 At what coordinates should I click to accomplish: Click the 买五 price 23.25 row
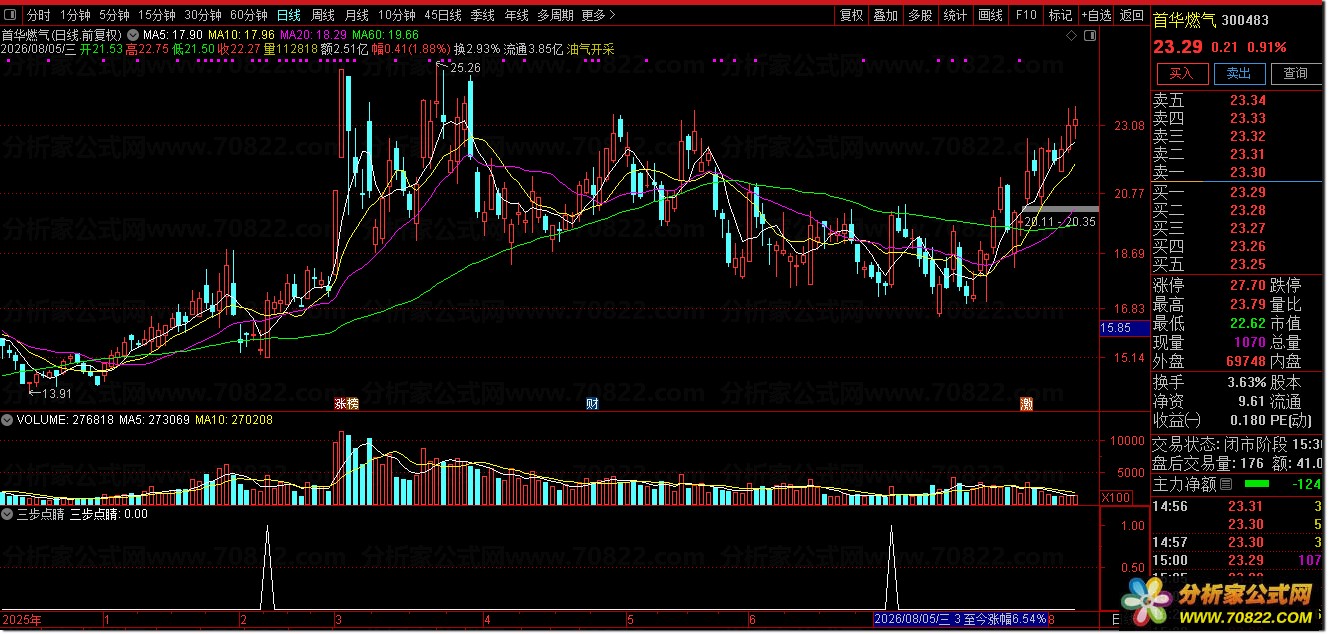click(1239, 264)
